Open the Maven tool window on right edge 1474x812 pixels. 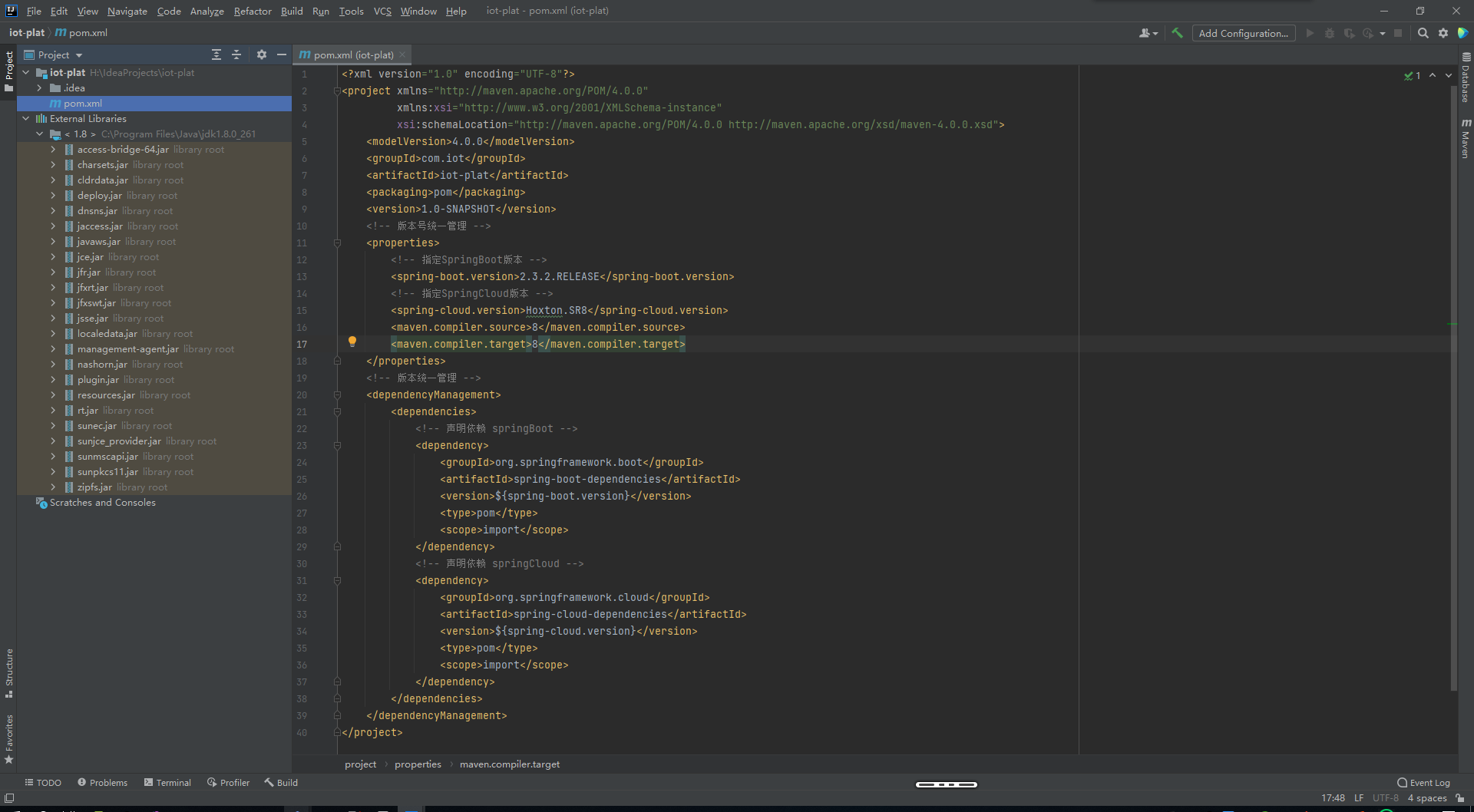(x=1467, y=136)
